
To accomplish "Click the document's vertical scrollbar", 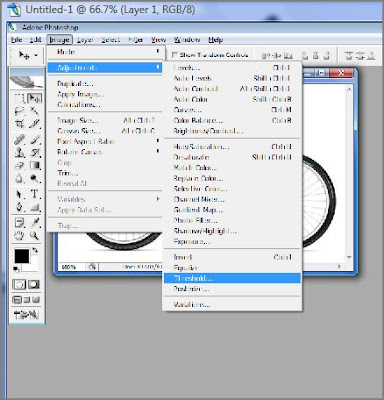I will click(349, 173).
